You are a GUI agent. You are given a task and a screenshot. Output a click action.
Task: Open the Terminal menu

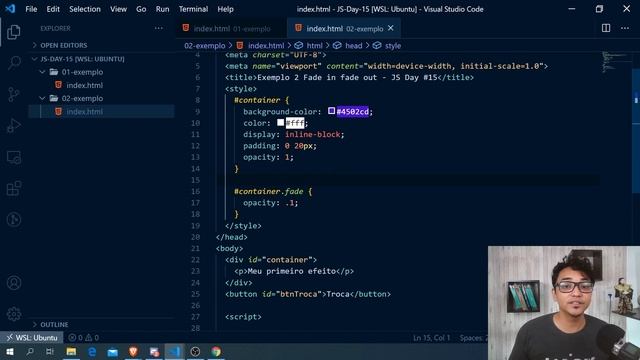[x=193, y=9]
